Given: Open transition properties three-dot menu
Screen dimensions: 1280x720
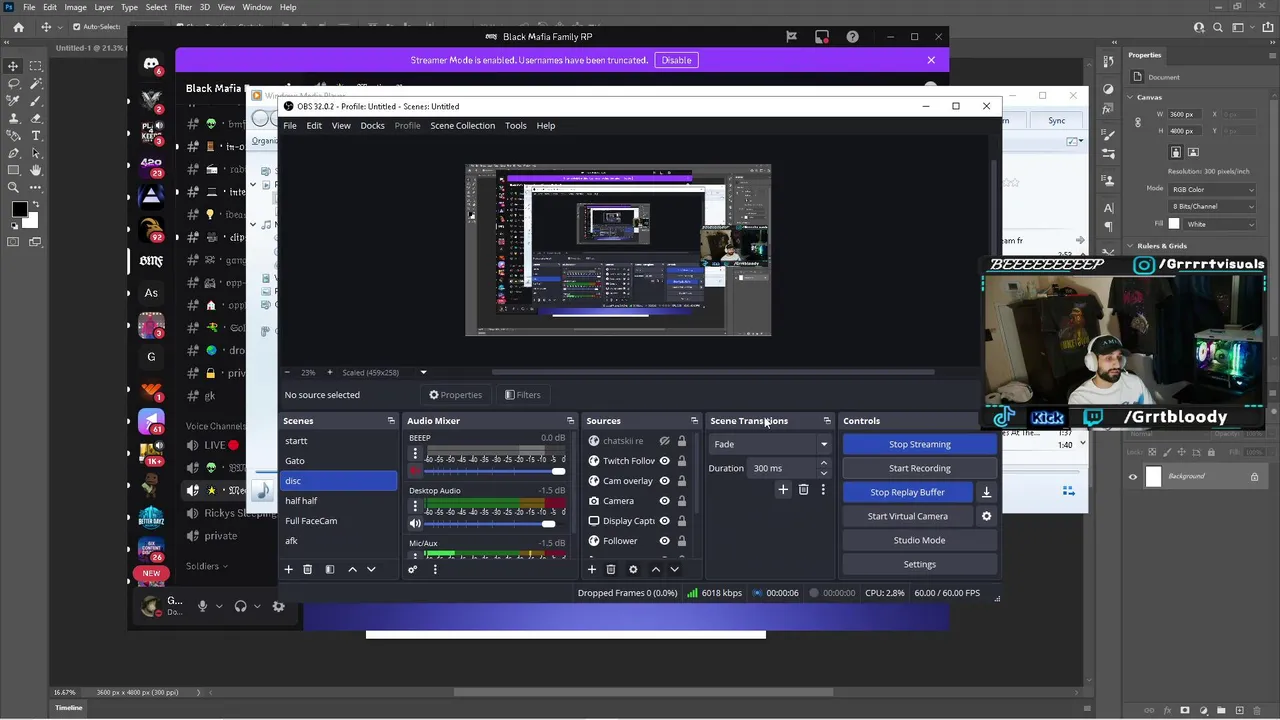Looking at the screenshot, I should click(823, 490).
